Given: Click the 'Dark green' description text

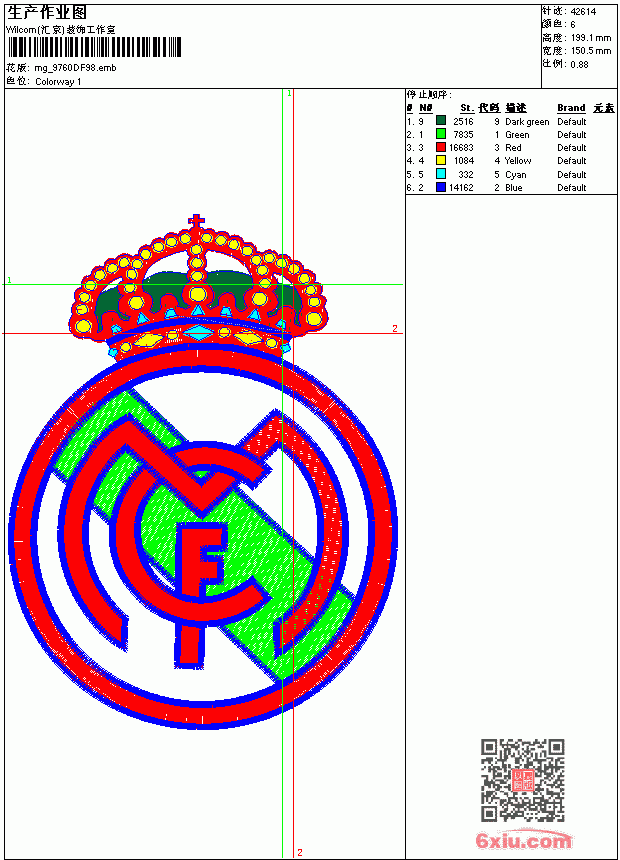Looking at the screenshot, I should click(x=527, y=122).
